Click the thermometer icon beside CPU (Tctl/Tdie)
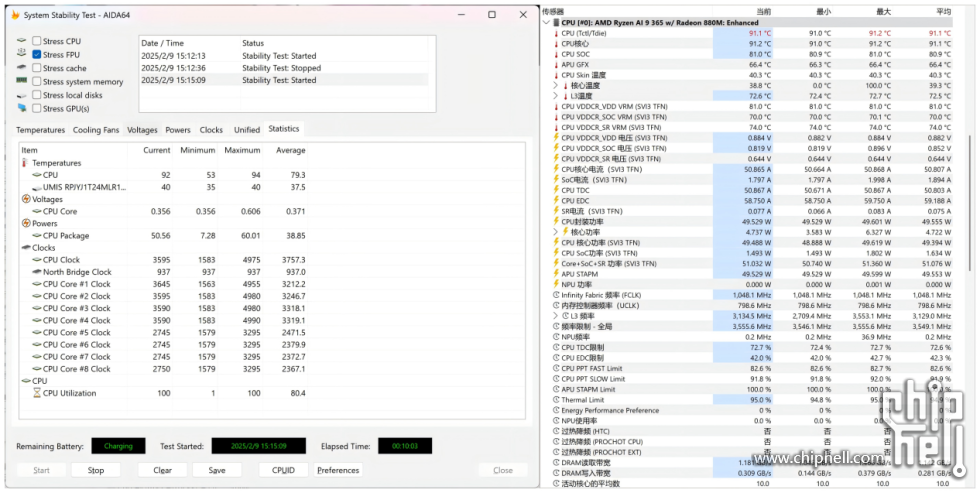Viewport: 980px width, 493px height. click(x=556, y=33)
